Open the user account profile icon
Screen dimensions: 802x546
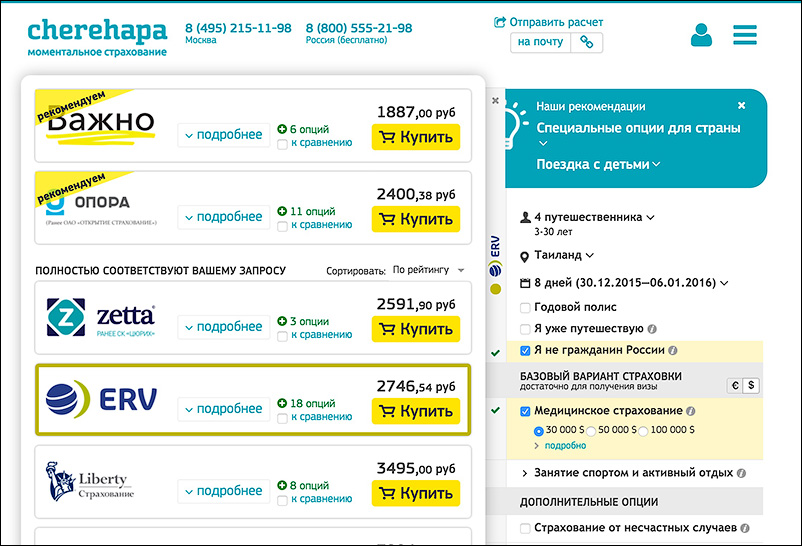pyautogui.click(x=701, y=35)
